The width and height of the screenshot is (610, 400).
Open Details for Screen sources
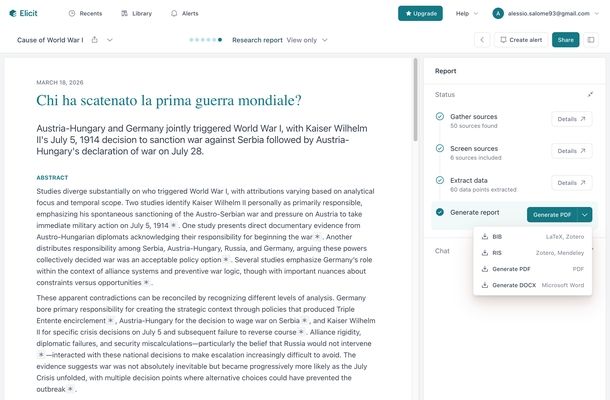click(571, 151)
